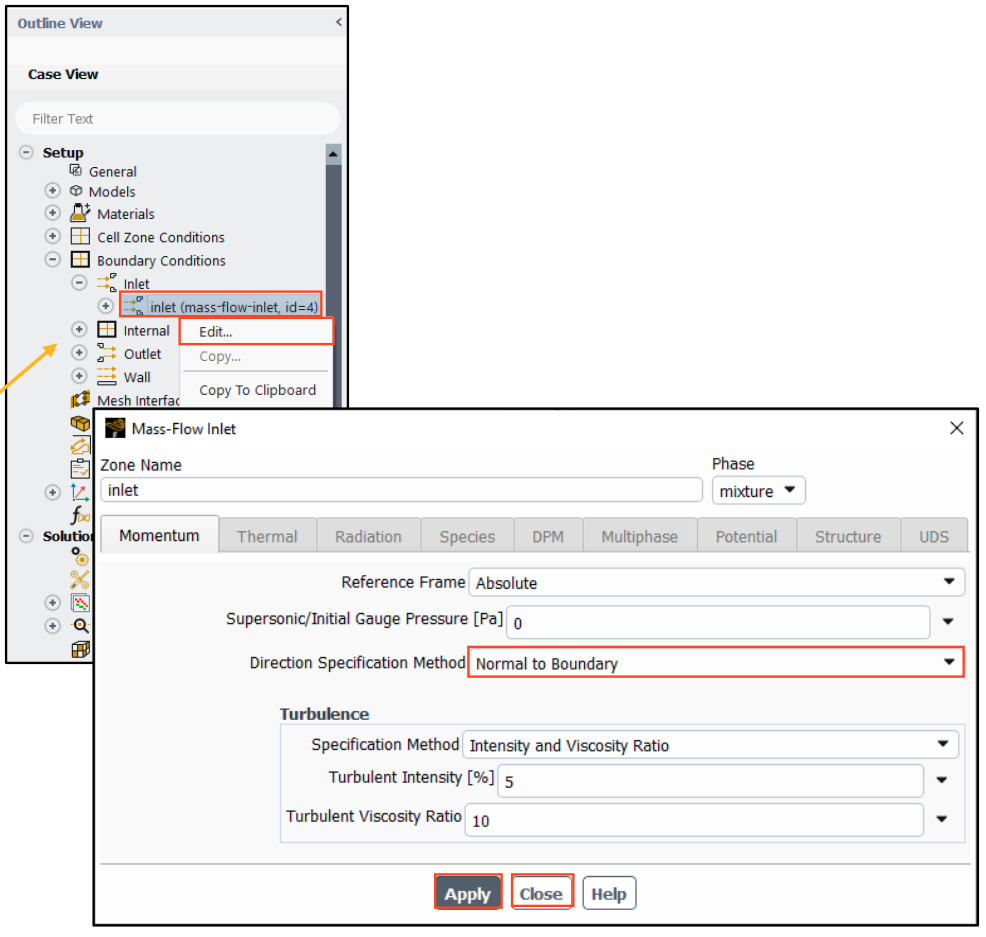Click the Help button

pos(608,893)
